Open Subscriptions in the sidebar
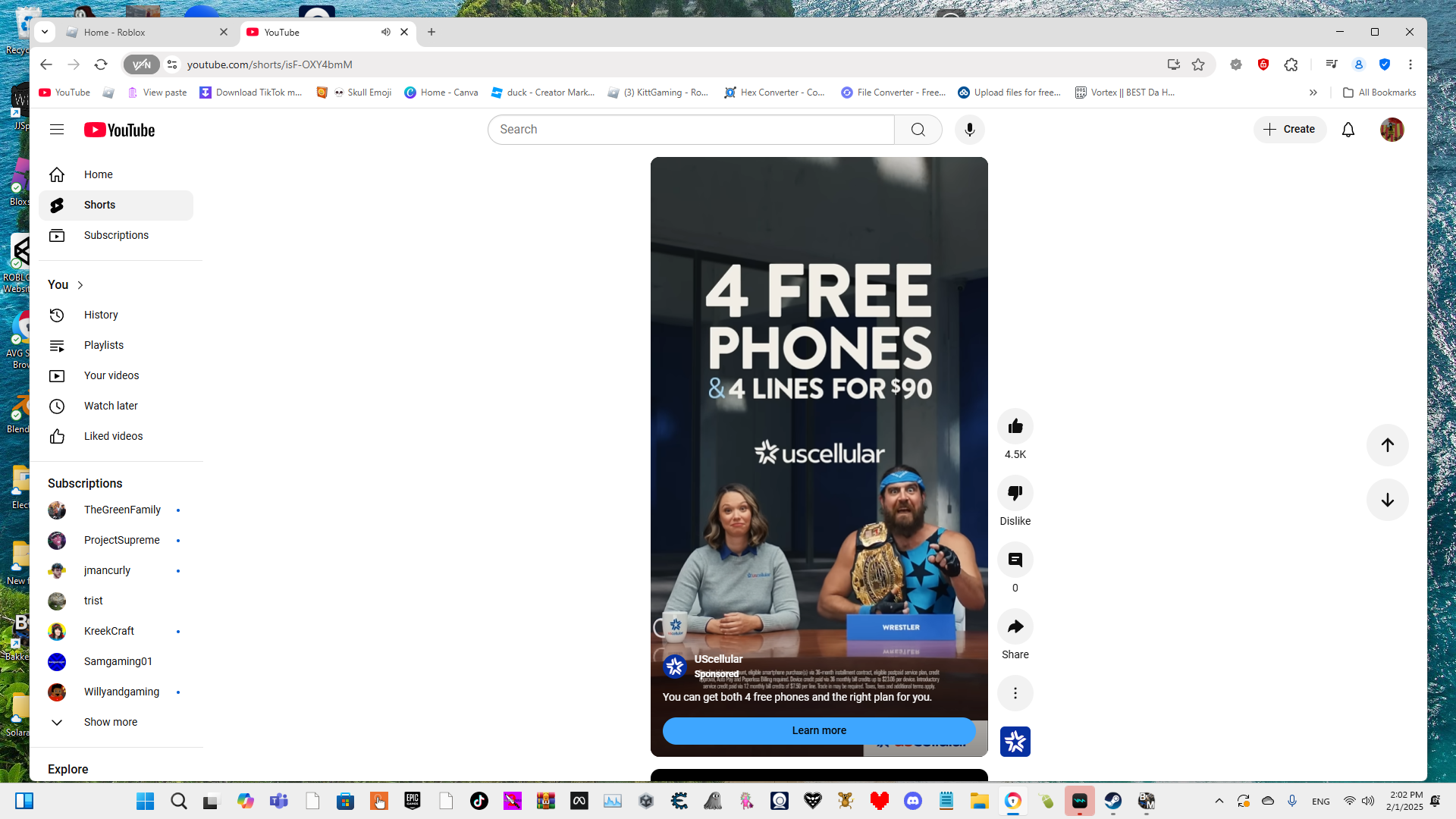Image resolution: width=1456 pixels, height=819 pixels. coord(116,235)
